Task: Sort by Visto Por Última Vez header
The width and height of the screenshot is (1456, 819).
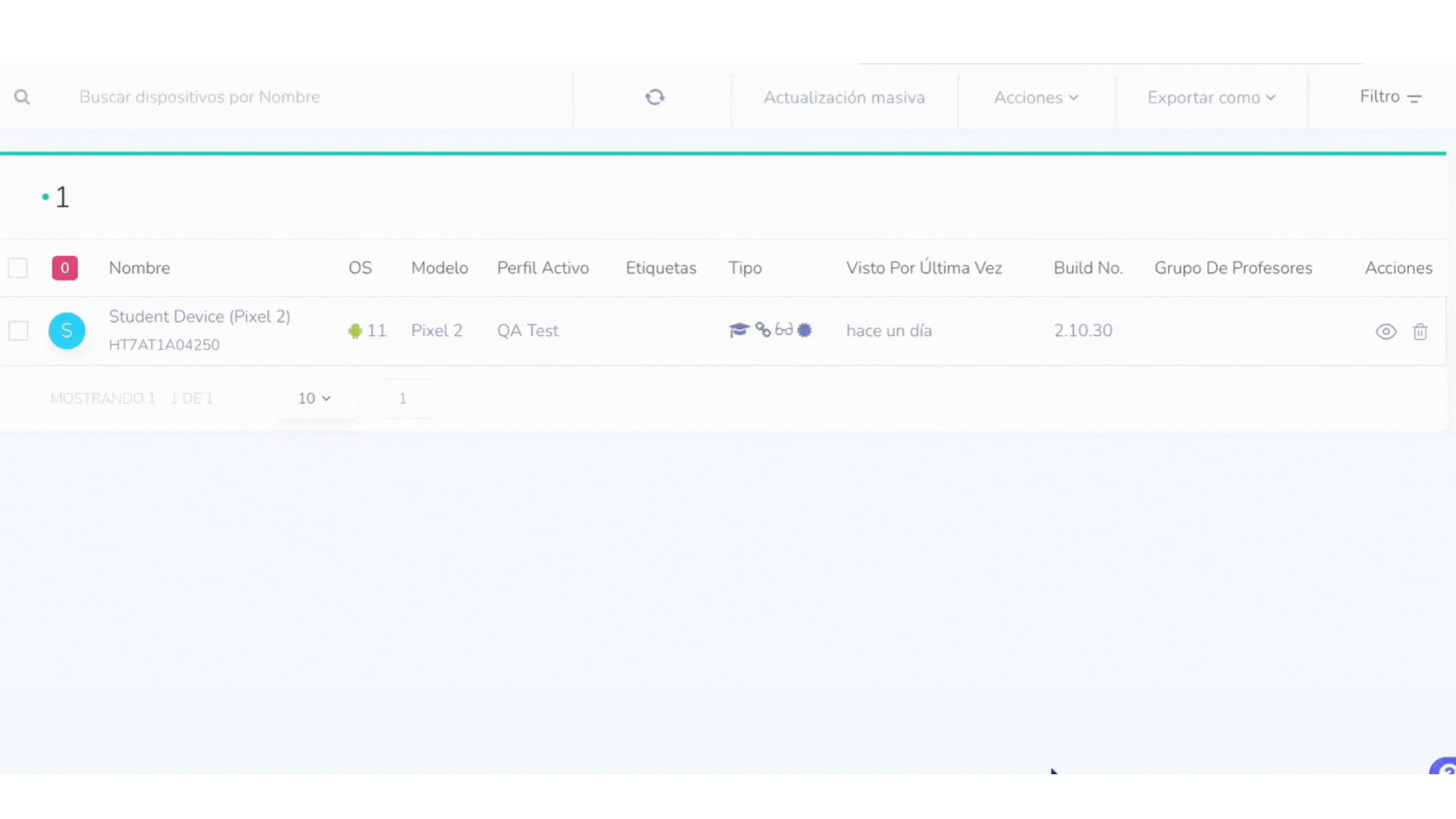Action: click(924, 268)
